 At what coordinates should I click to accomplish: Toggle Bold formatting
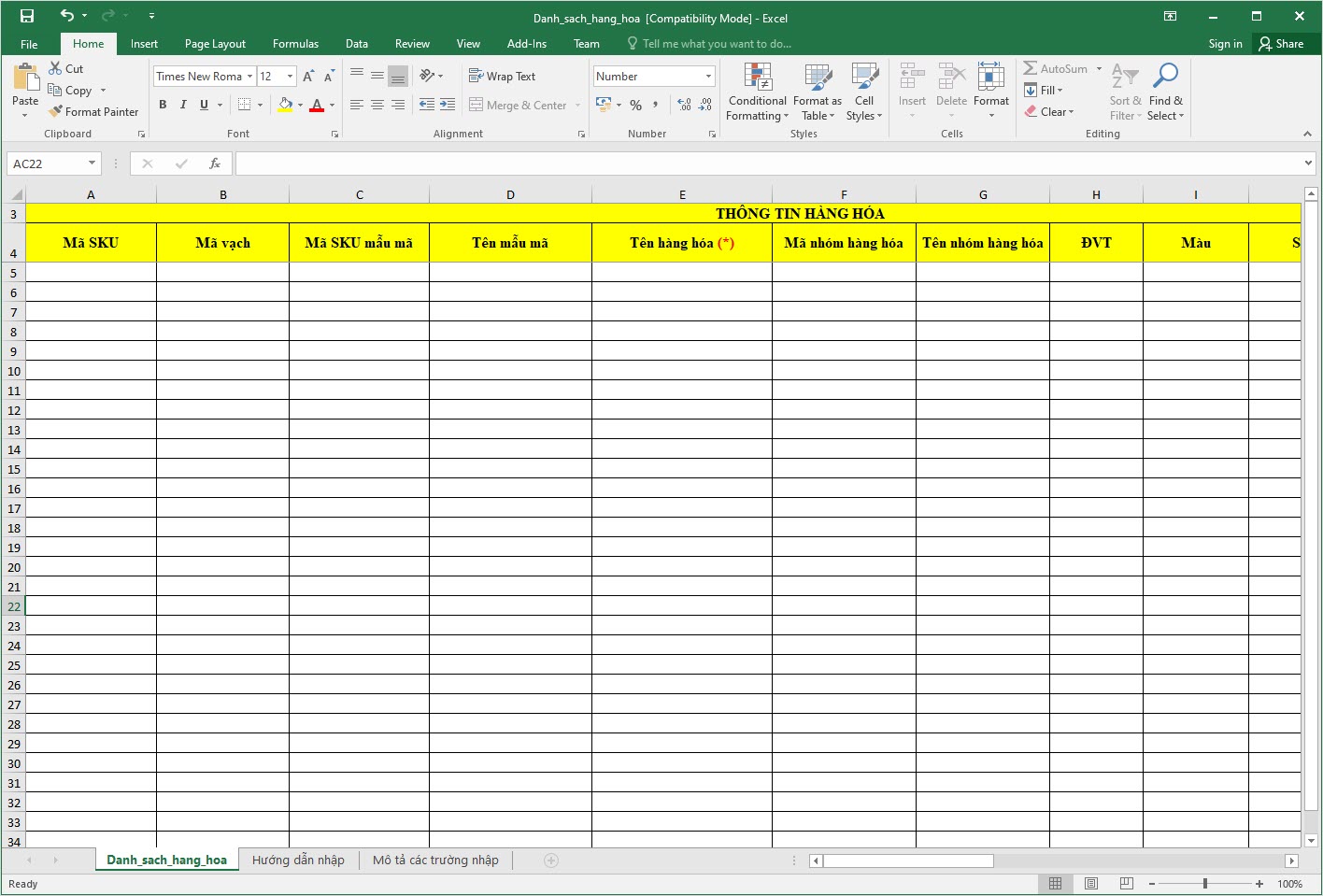tap(163, 105)
